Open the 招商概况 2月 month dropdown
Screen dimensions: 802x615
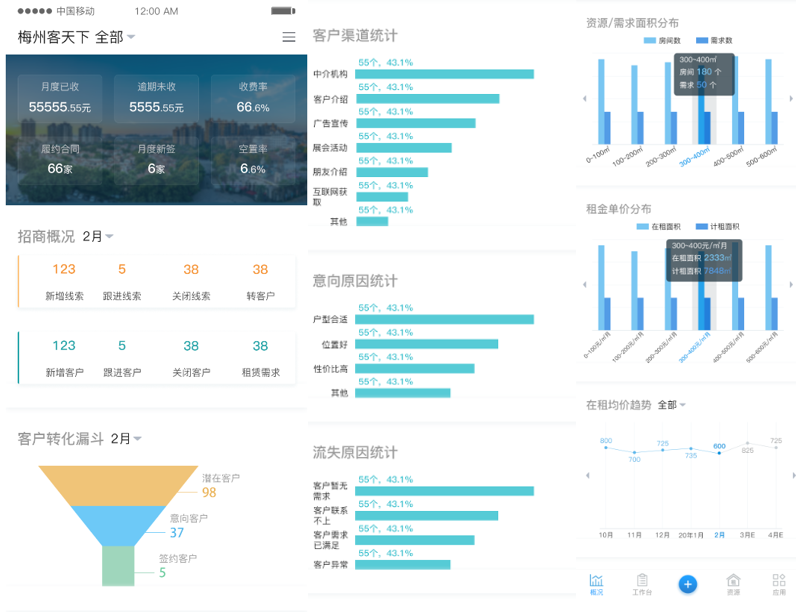pyautogui.click(x=98, y=236)
